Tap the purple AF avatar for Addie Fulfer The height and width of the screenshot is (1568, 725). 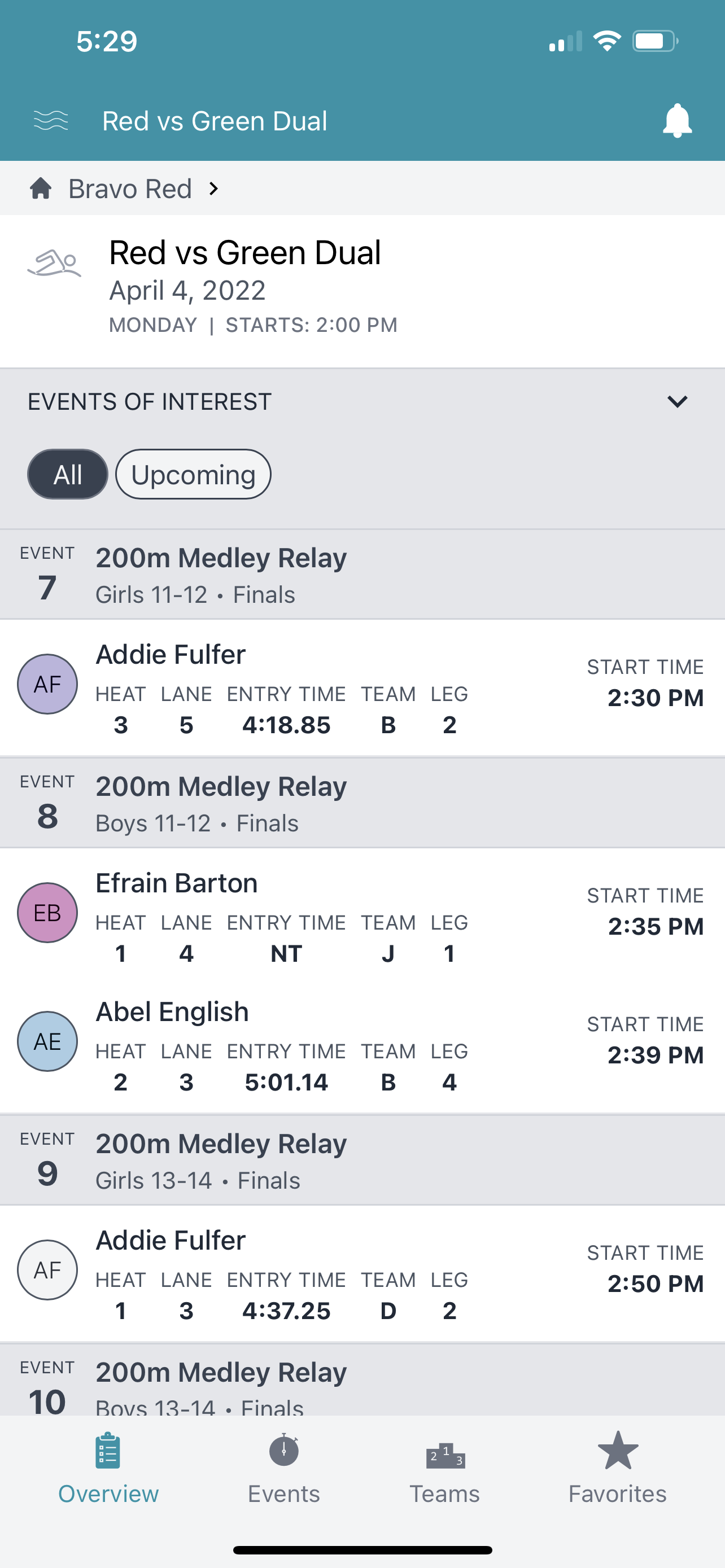pyautogui.click(x=47, y=684)
